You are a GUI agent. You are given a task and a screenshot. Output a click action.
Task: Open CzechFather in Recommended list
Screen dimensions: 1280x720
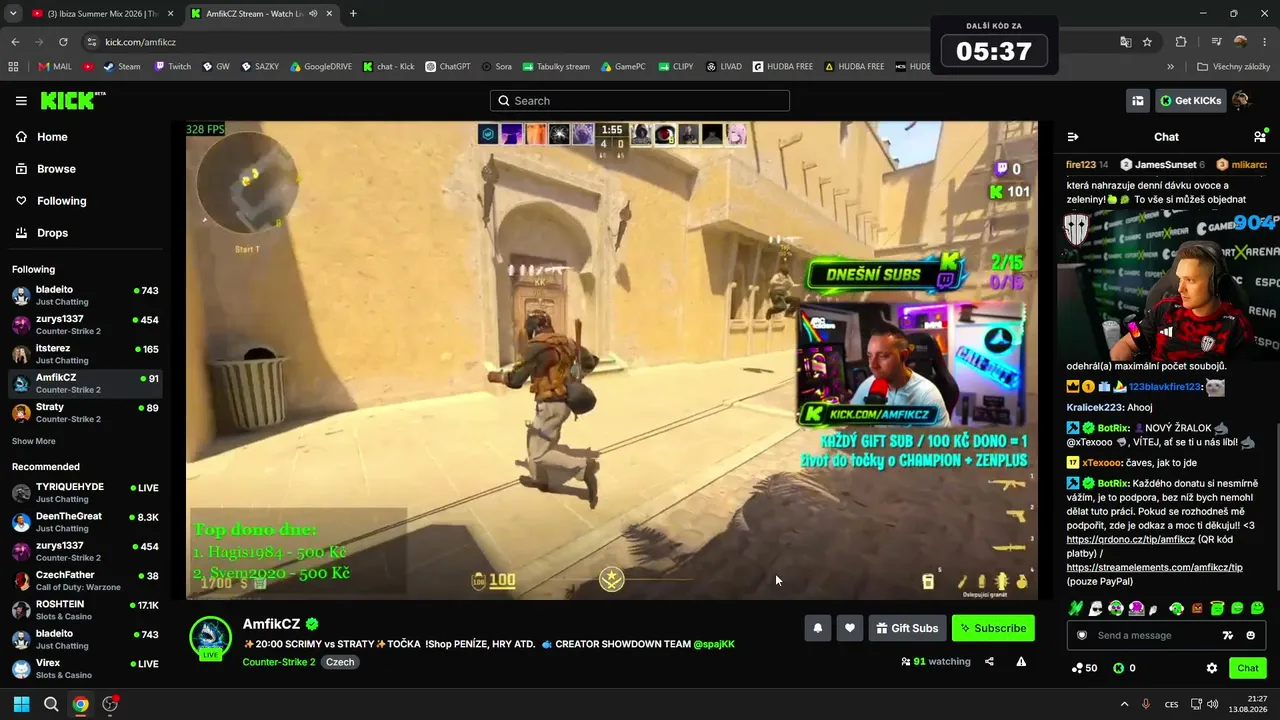click(x=85, y=581)
